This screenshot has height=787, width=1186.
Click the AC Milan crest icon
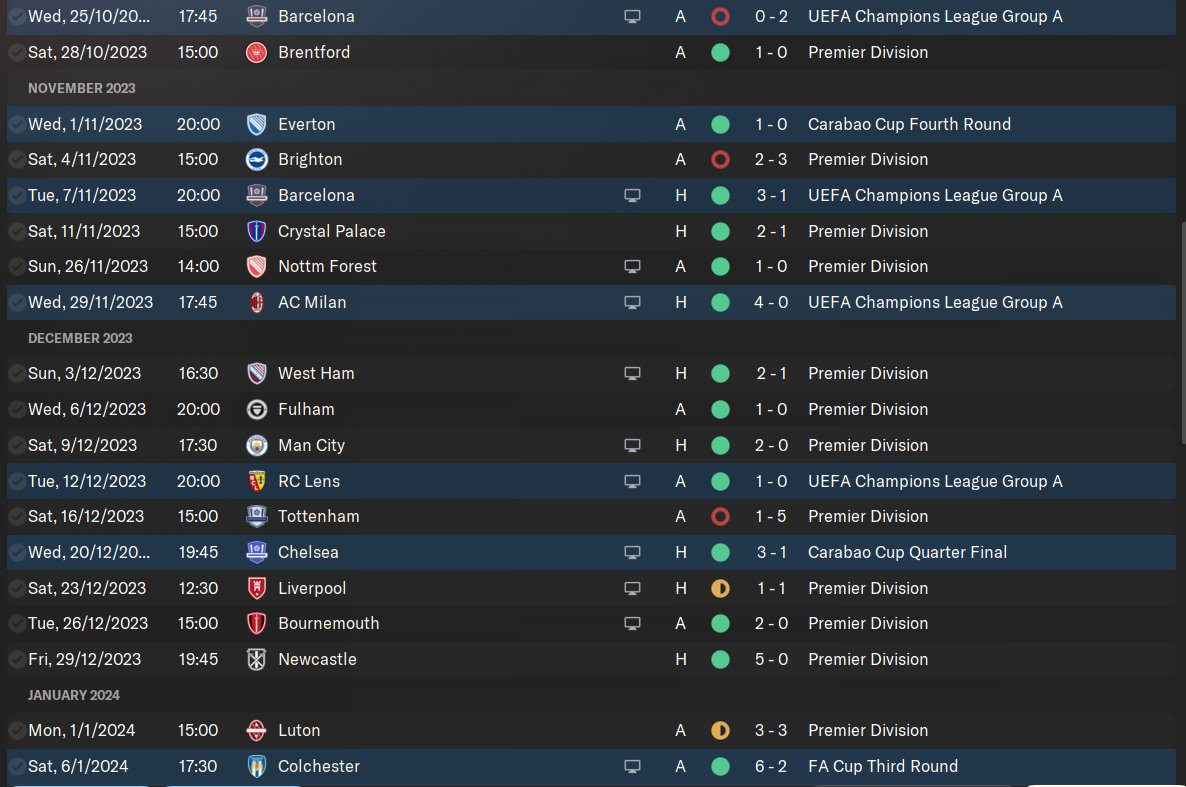coord(256,303)
